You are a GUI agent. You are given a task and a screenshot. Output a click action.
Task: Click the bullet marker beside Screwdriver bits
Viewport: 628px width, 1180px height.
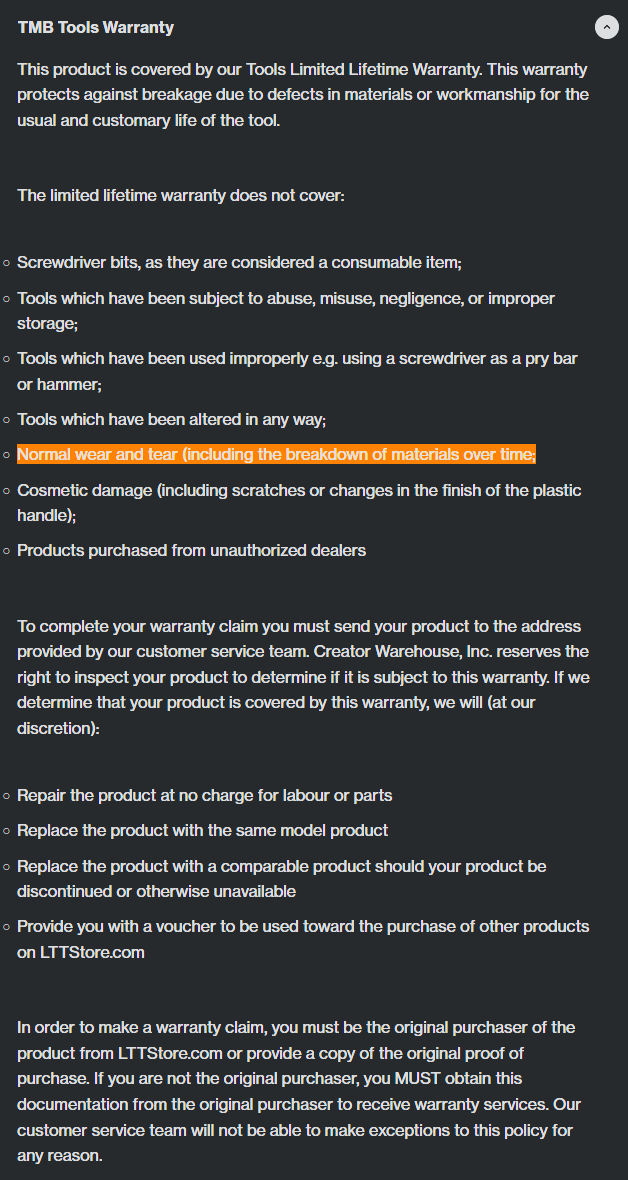click(x=7, y=263)
